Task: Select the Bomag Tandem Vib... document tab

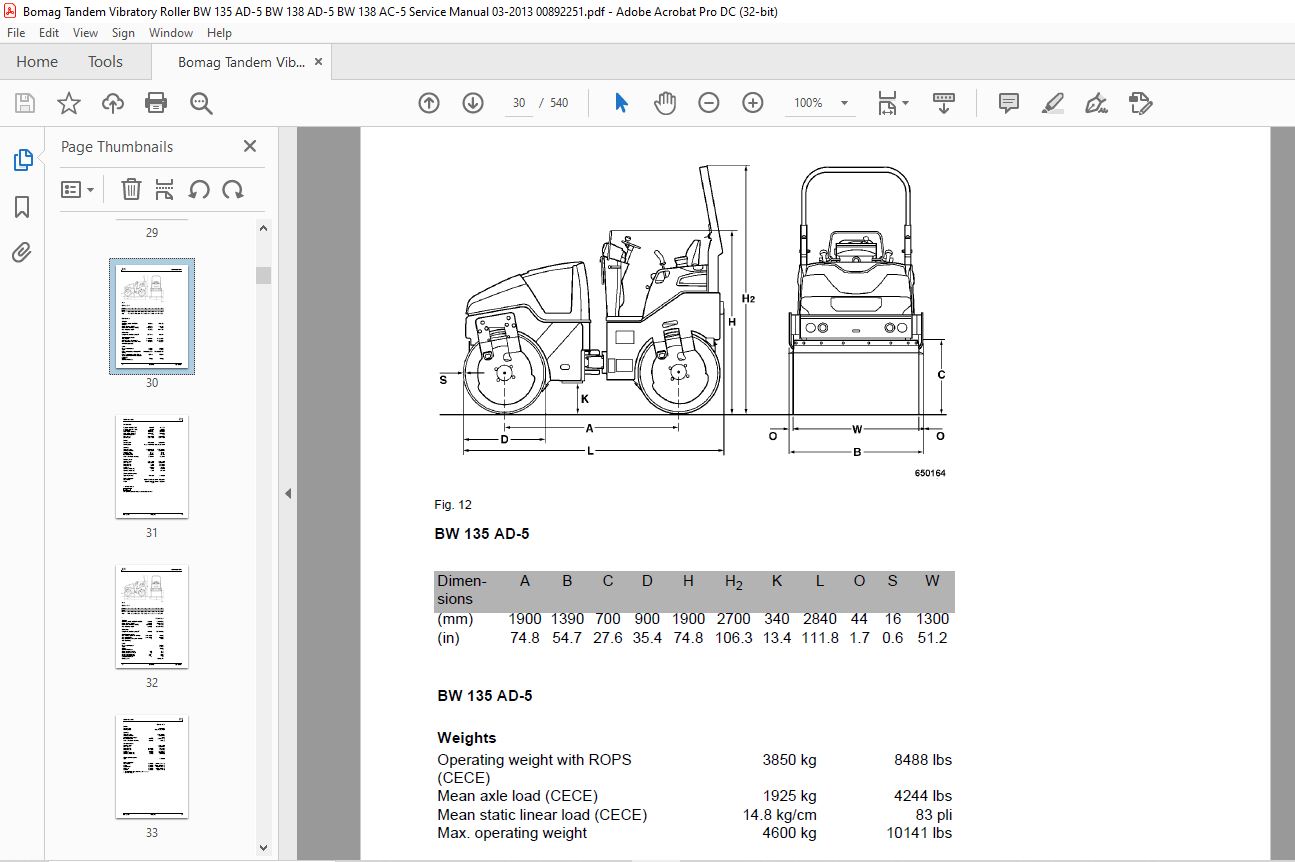Action: click(241, 62)
